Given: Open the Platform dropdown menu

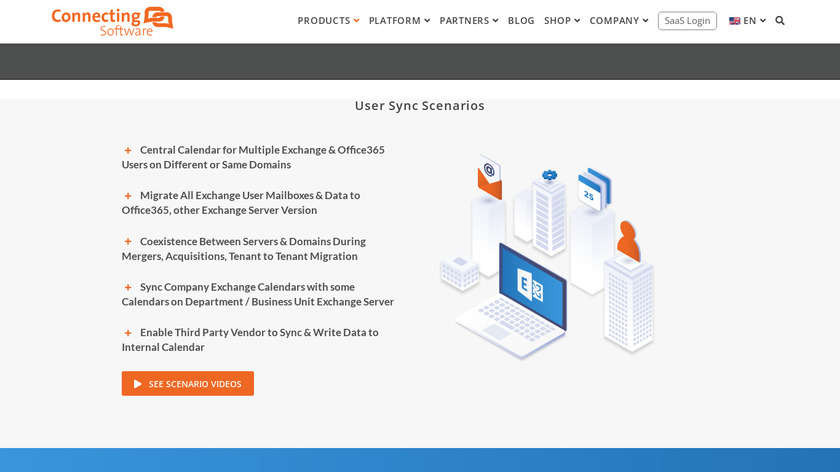Looking at the screenshot, I should coord(399,20).
